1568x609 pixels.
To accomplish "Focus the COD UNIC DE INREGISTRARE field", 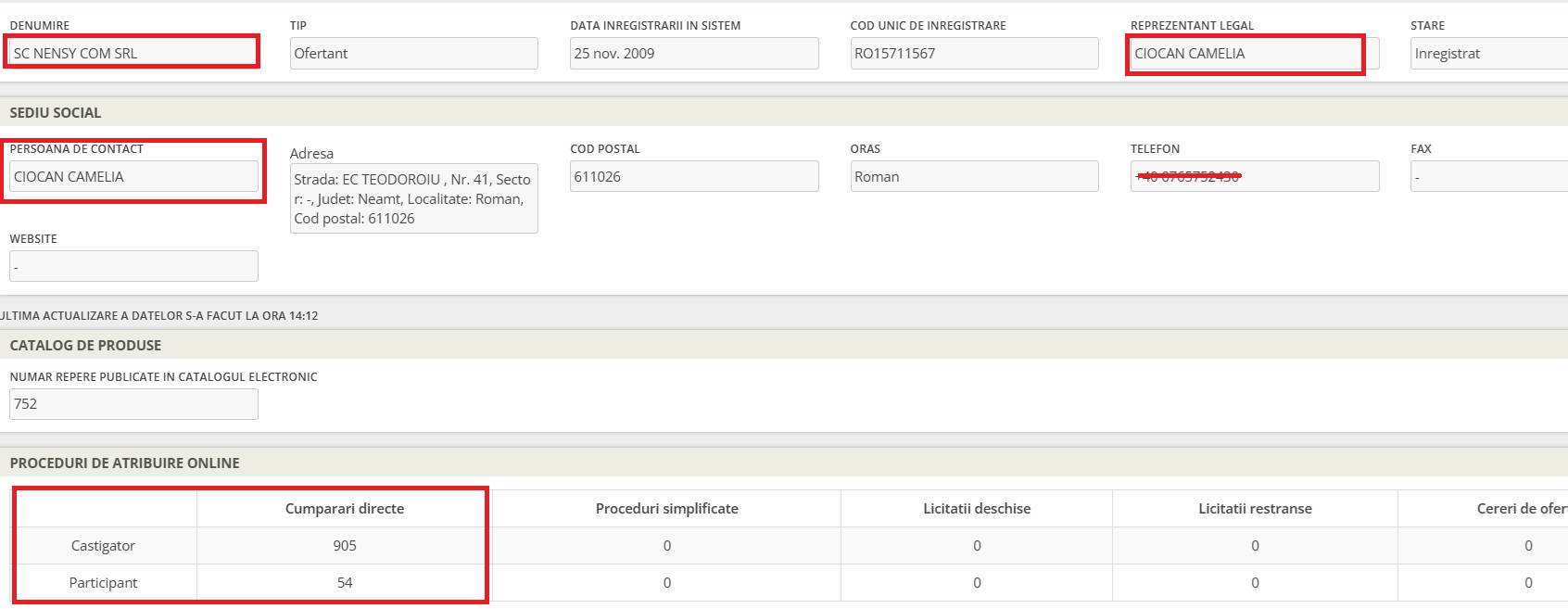I will 974,53.
